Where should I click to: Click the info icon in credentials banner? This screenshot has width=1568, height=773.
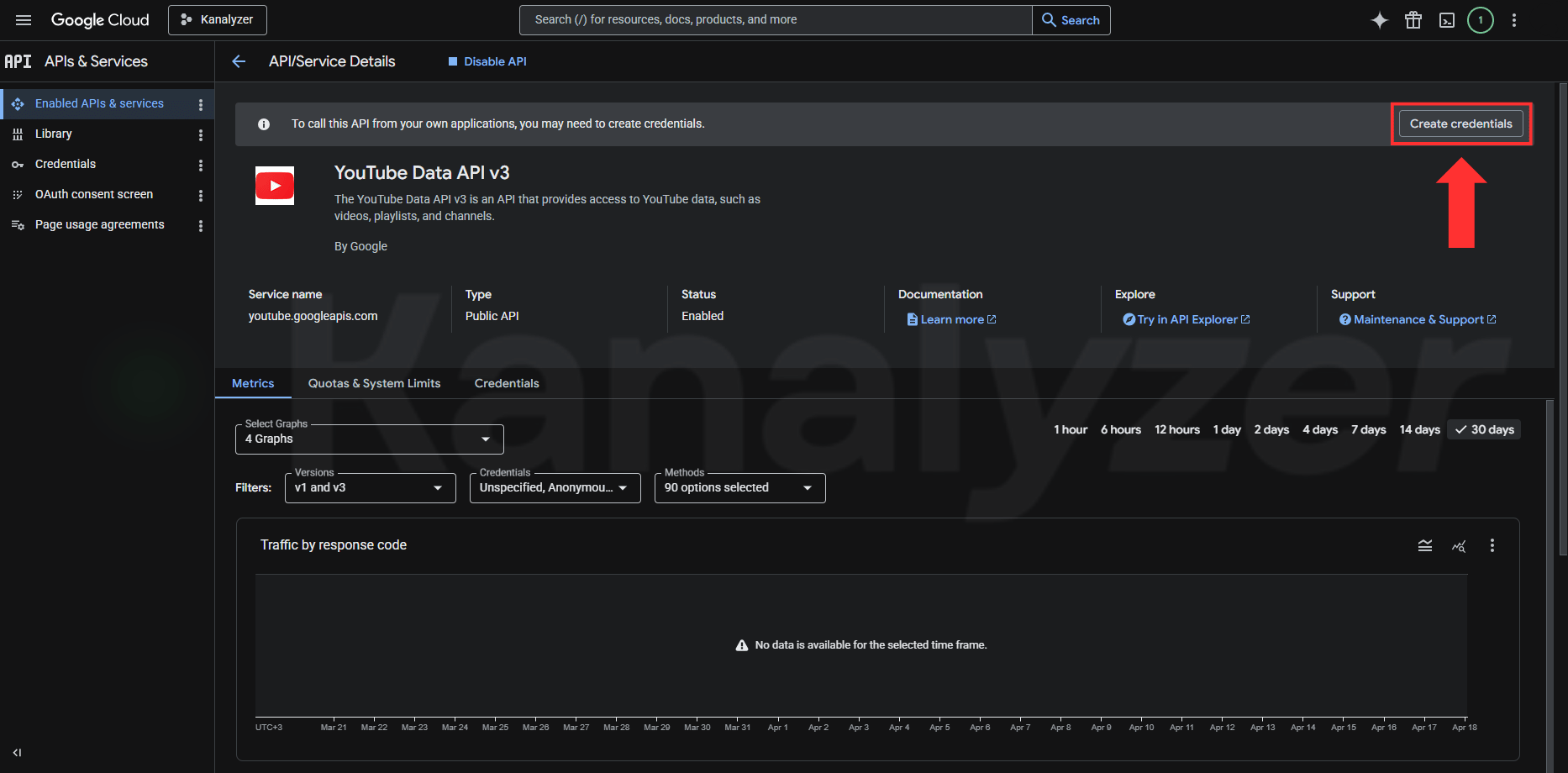coord(264,124)
